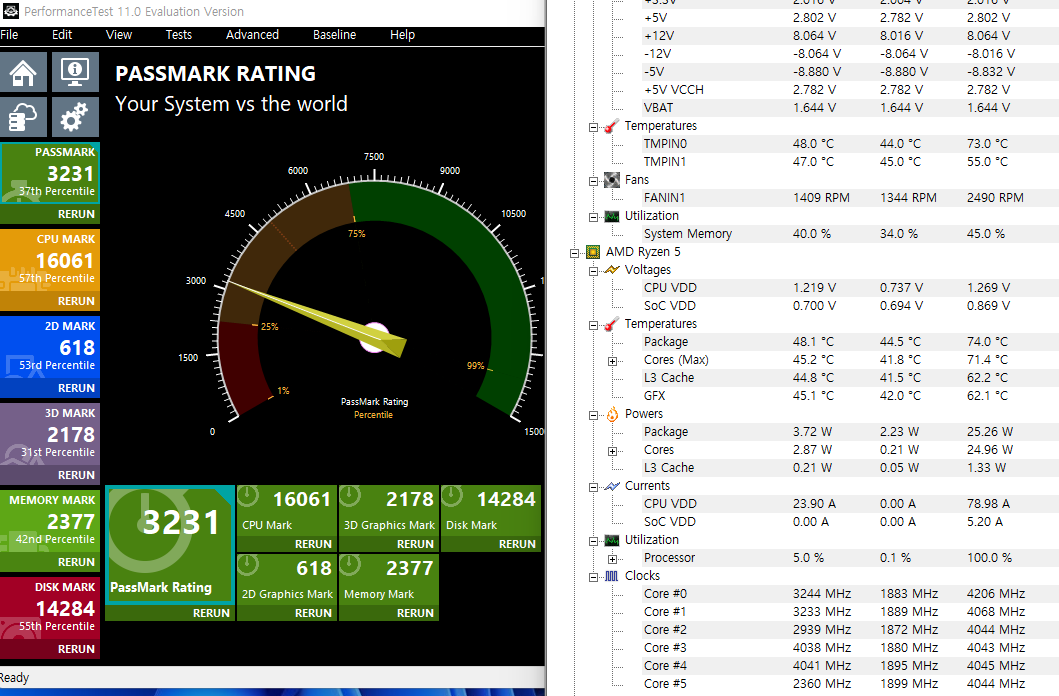Collapse the Powers node
Image resolution: width=1059 pixels, height=696 pixels.
tap(593, 415)
